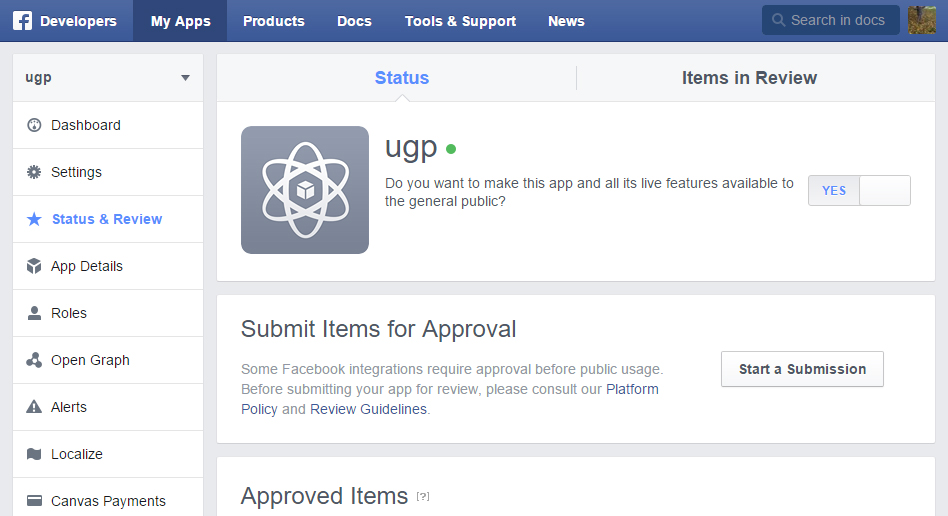948x516 pixels.
Task: Open the Review Guidelines link
Action: point(368,409)
